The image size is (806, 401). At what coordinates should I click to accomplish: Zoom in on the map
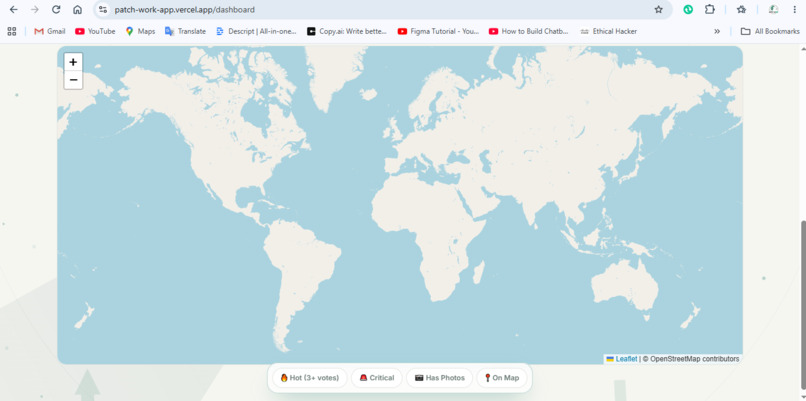pyautogui.click(x=73, y=62)
